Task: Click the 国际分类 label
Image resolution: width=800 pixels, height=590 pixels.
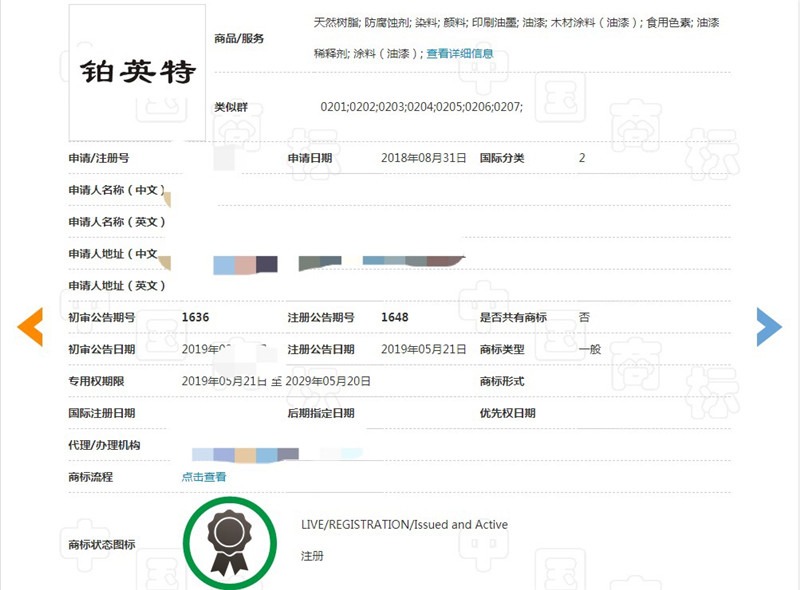Action: 502,158
